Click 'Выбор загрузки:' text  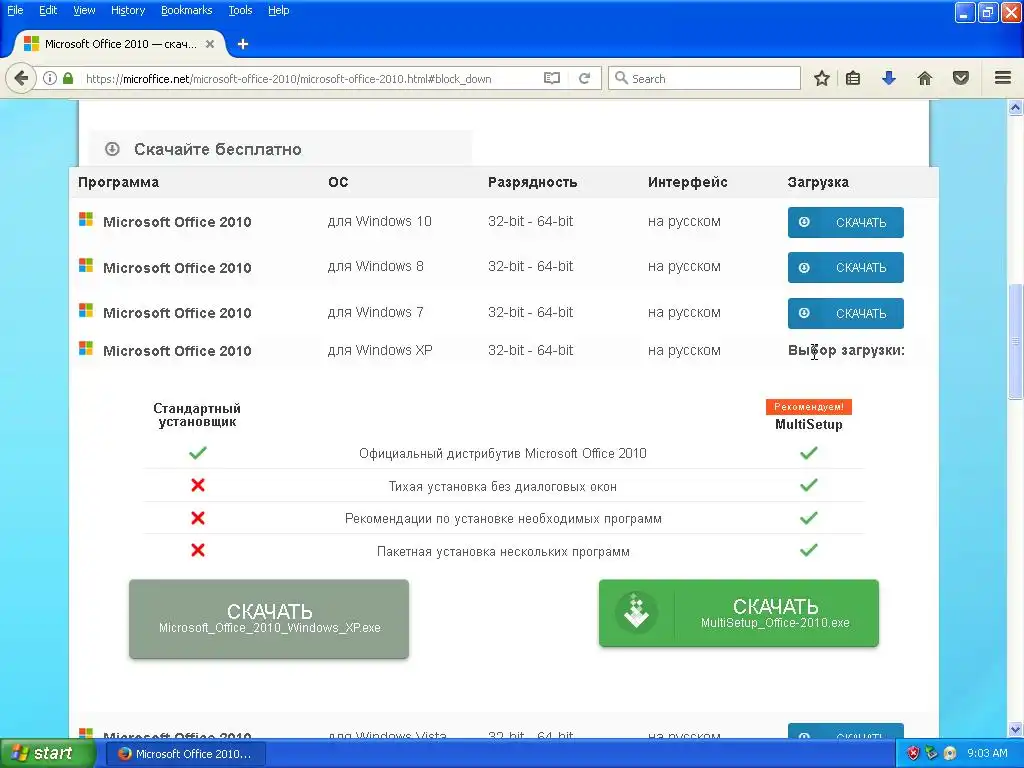point(846,351)
